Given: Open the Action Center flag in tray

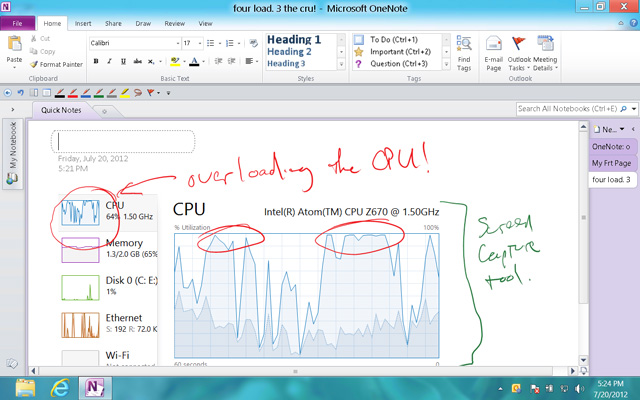Looking at the screenshot, I should click(534, 389).
